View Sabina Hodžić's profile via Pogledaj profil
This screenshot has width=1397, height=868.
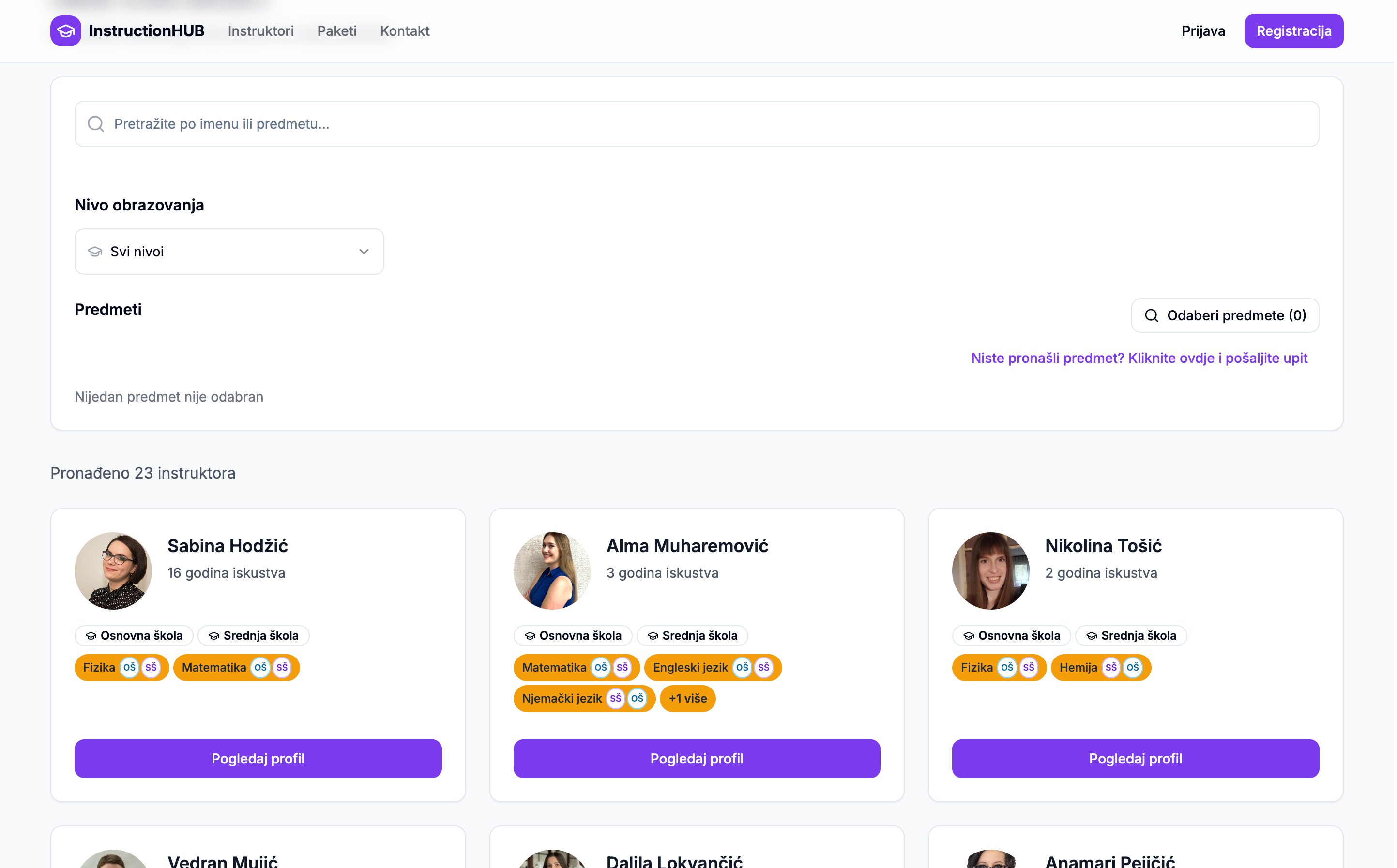click(x=258, y=760)
